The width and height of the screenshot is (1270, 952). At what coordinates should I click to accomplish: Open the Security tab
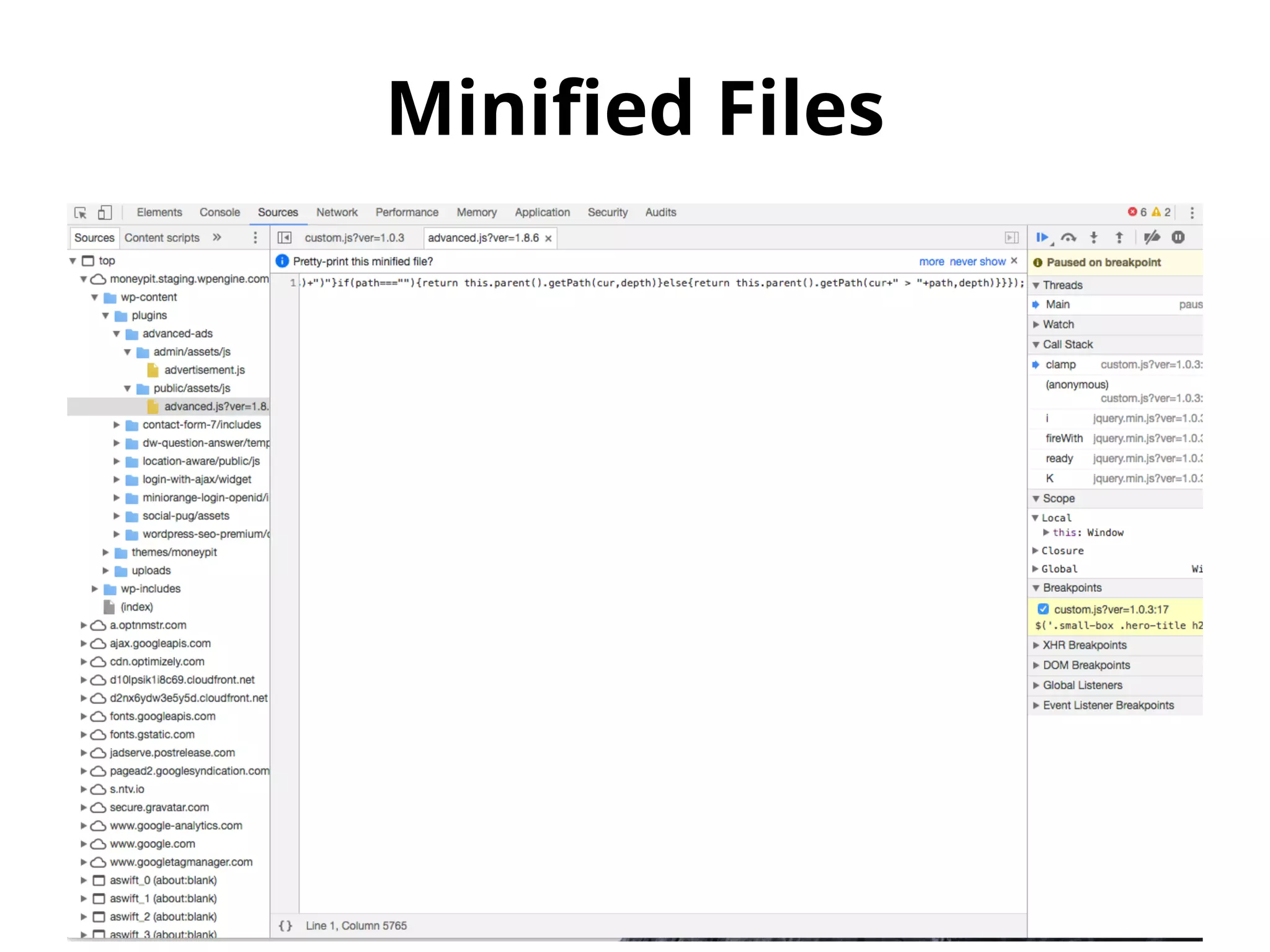point(608,213)
